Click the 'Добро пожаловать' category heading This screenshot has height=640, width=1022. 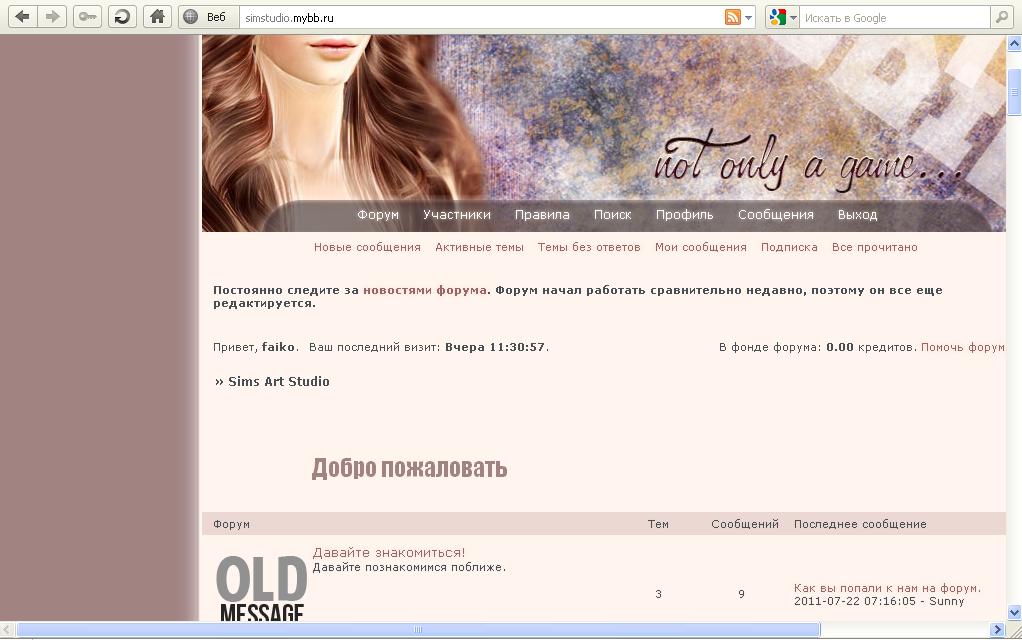409,468
